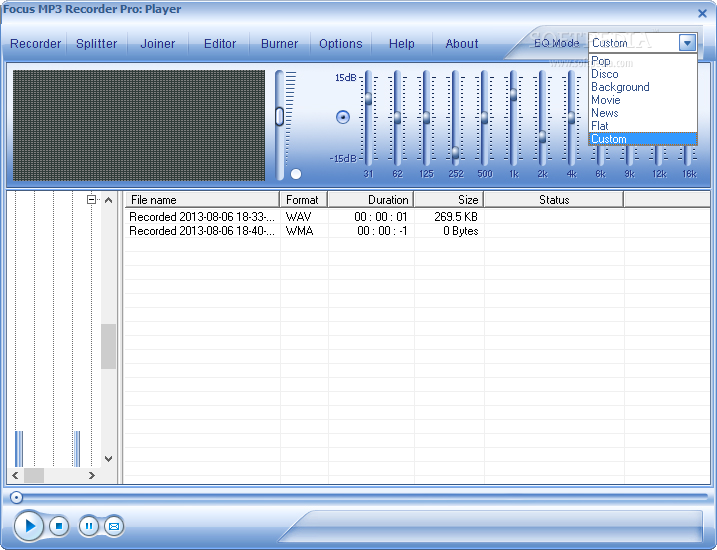Adjust the 31 Hz equalizer slider
717x550 pixels.
(x=368, y=98)
